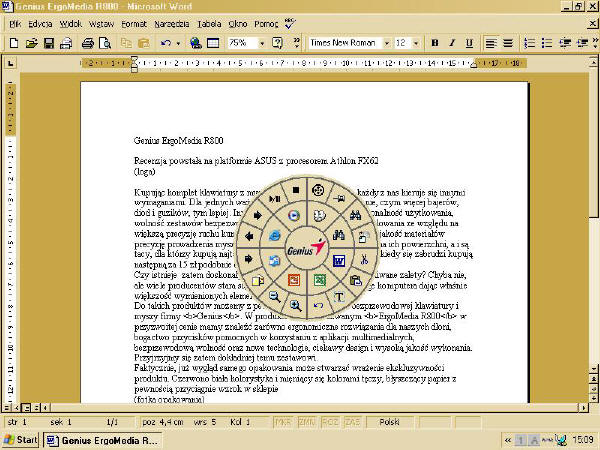600x450 pixels.
Task: Open the Tabela menu
Action: click(210, 21)
